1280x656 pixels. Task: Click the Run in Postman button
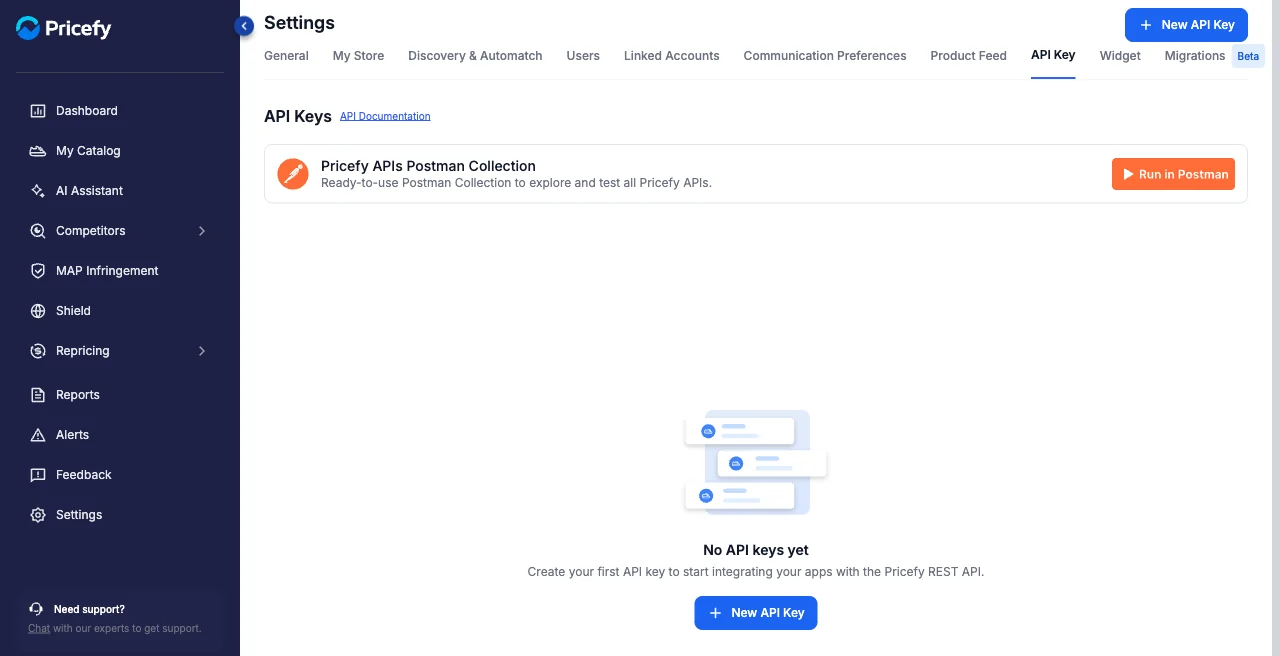pyautogui.click(x=1173, y=174)
